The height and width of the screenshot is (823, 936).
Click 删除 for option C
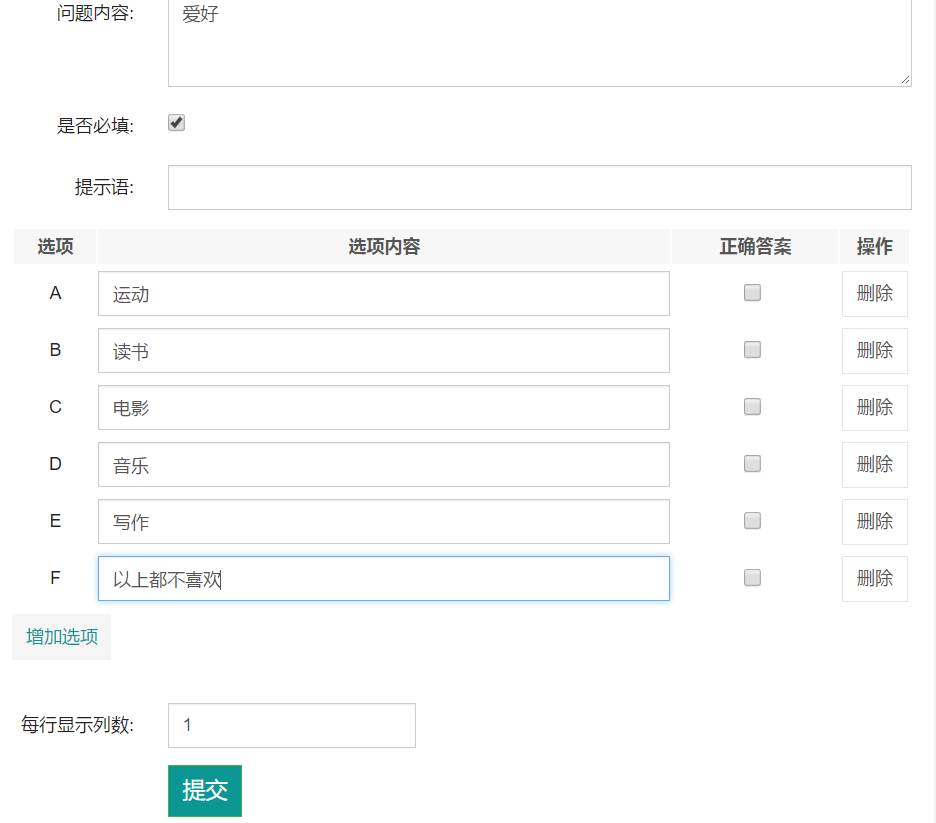coord(874,408)
